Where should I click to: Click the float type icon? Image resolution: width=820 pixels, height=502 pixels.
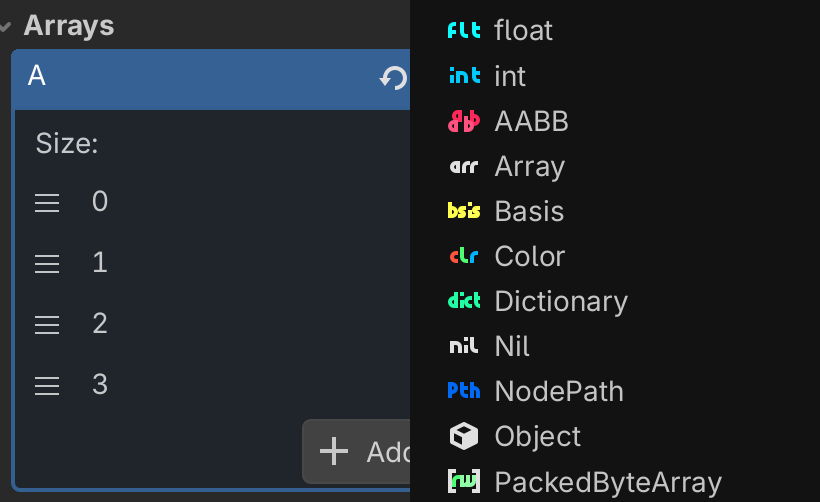point(464,31)
